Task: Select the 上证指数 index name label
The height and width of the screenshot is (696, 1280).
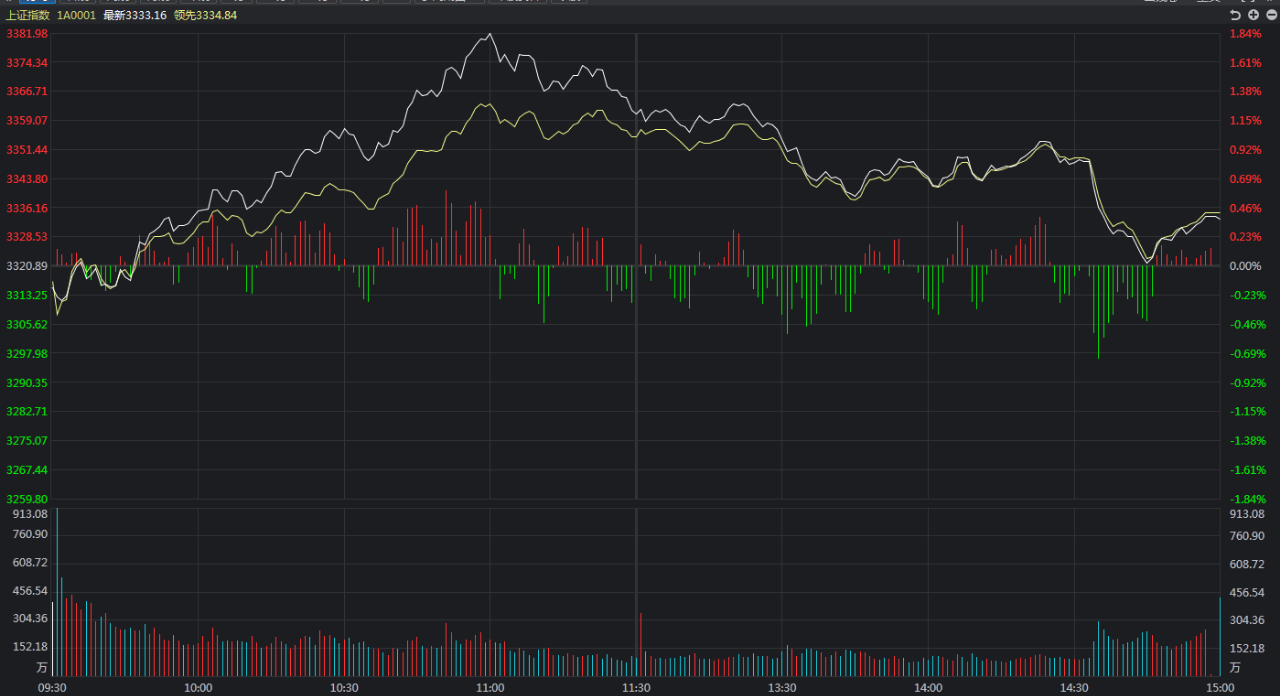Action: point(28,15)
